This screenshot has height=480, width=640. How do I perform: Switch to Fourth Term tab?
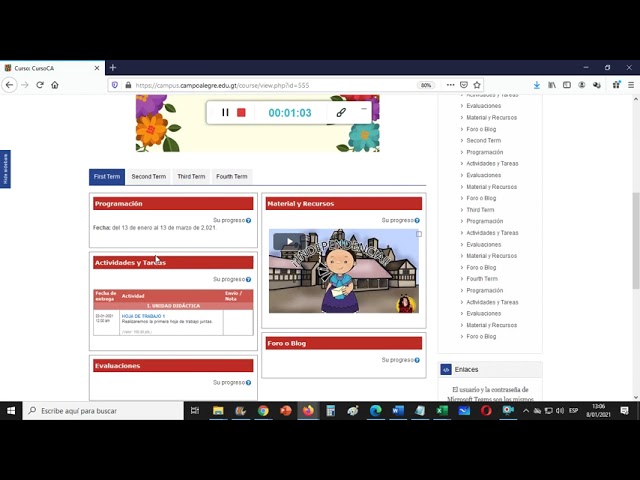click(232, 177)
